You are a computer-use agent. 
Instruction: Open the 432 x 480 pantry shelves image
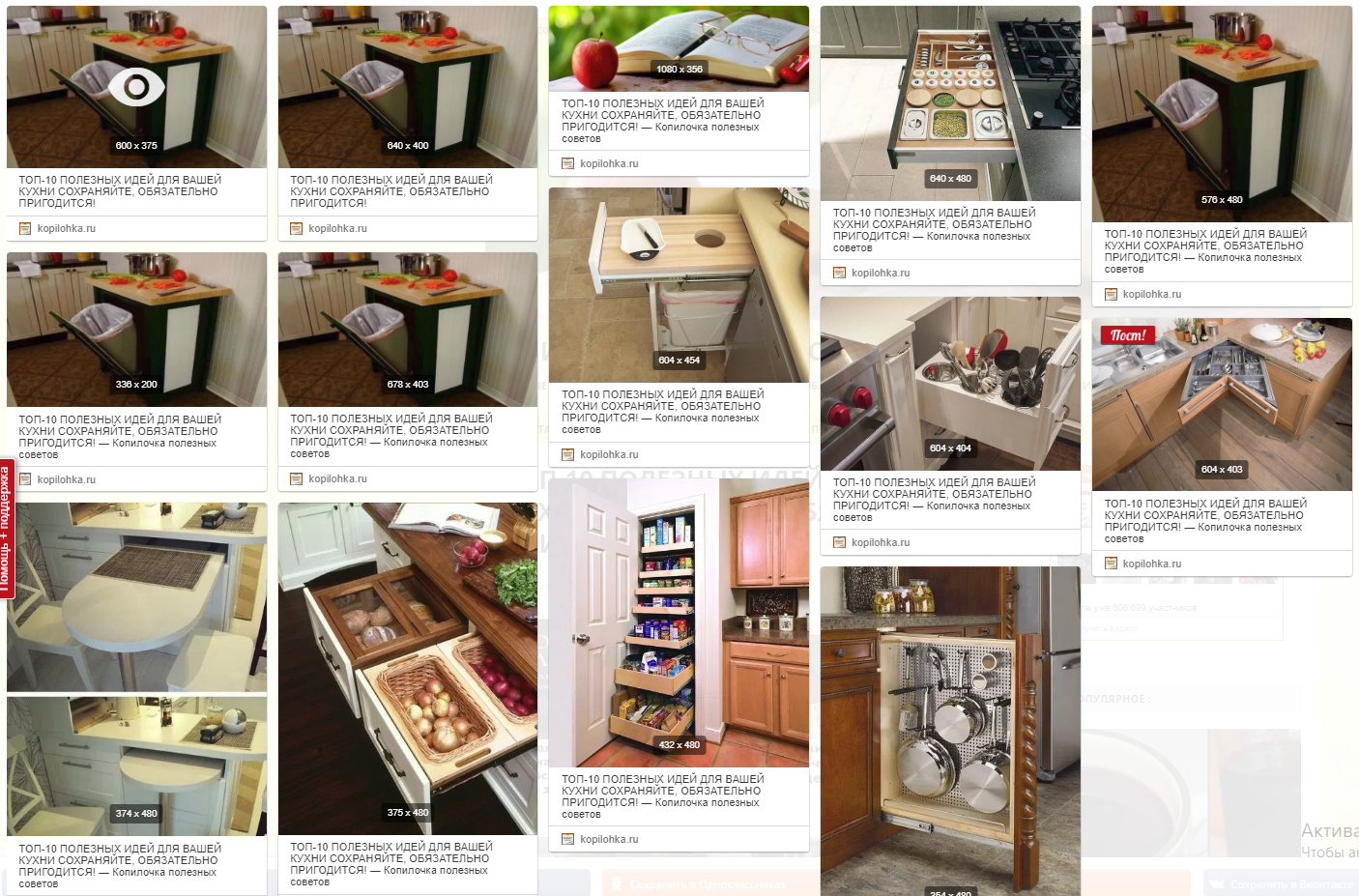tap(679, 622)
